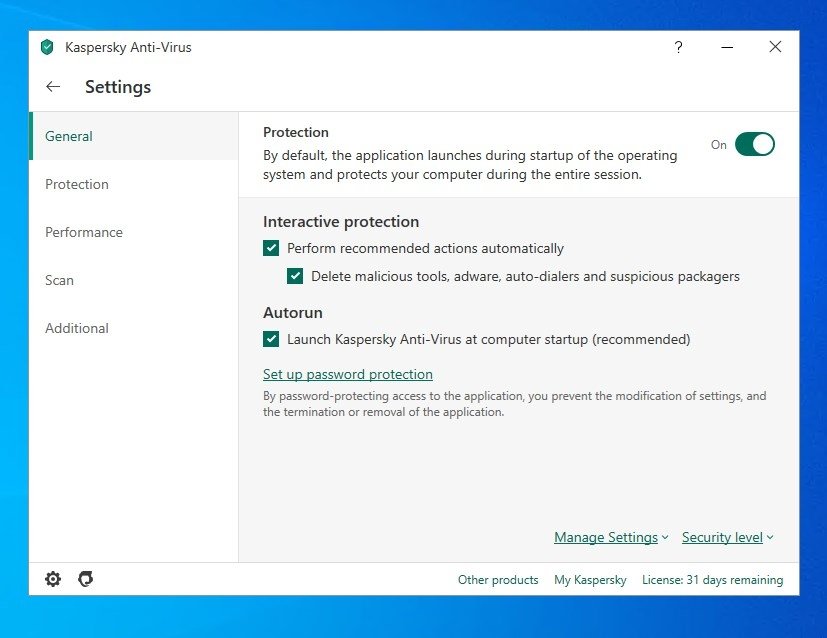The width and height of the screenshot is (827, 638).
Task: Uncheck Delete malicious tools, adware, auto-dialers
Action: (x=295, y=276)
